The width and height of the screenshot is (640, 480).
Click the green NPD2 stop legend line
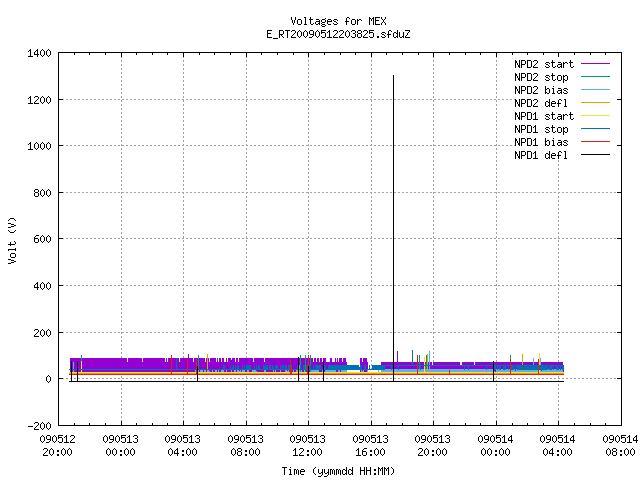(596, 77)
